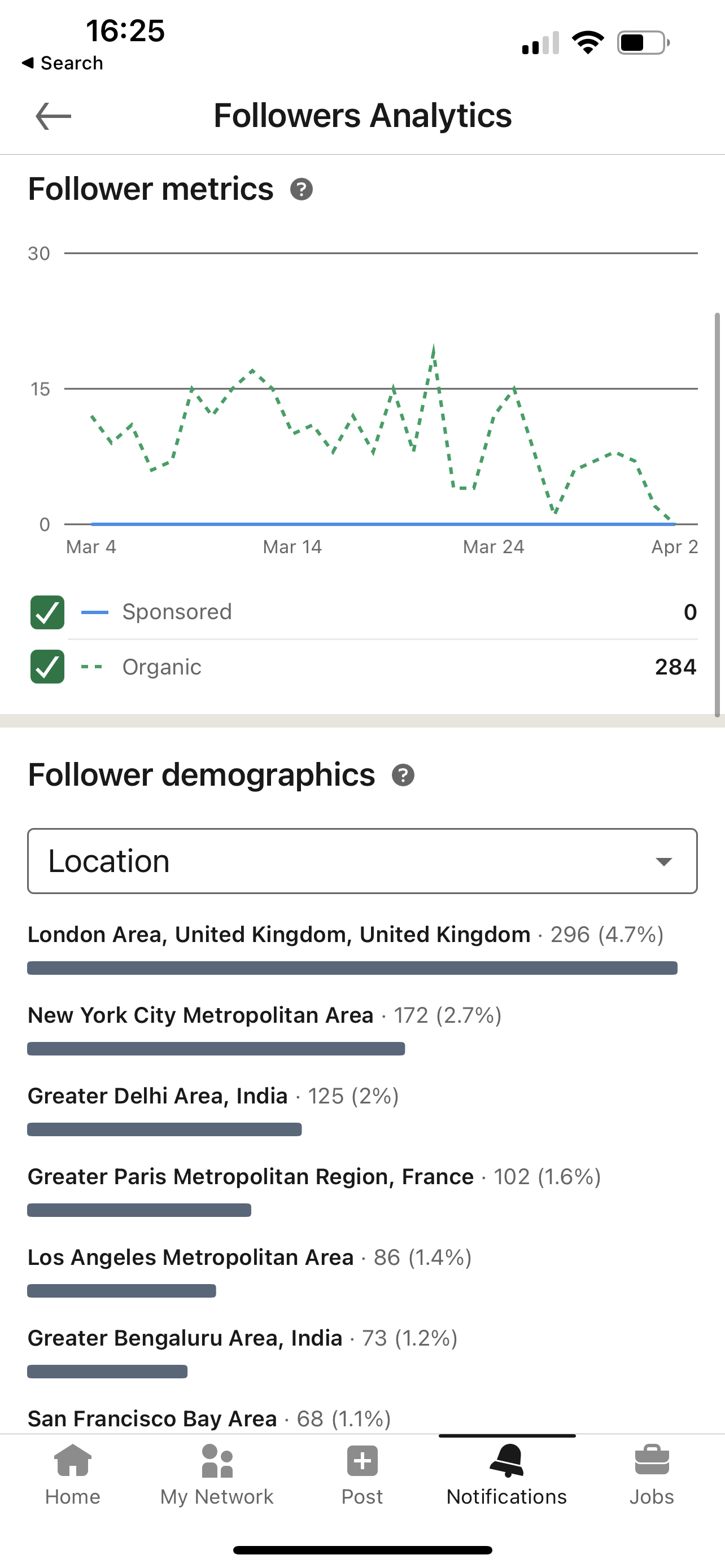Viewport: 725px width, 1568px height.
Task: Uncheck the Sponsored checkbox
Action: click(x=47, y=612)
